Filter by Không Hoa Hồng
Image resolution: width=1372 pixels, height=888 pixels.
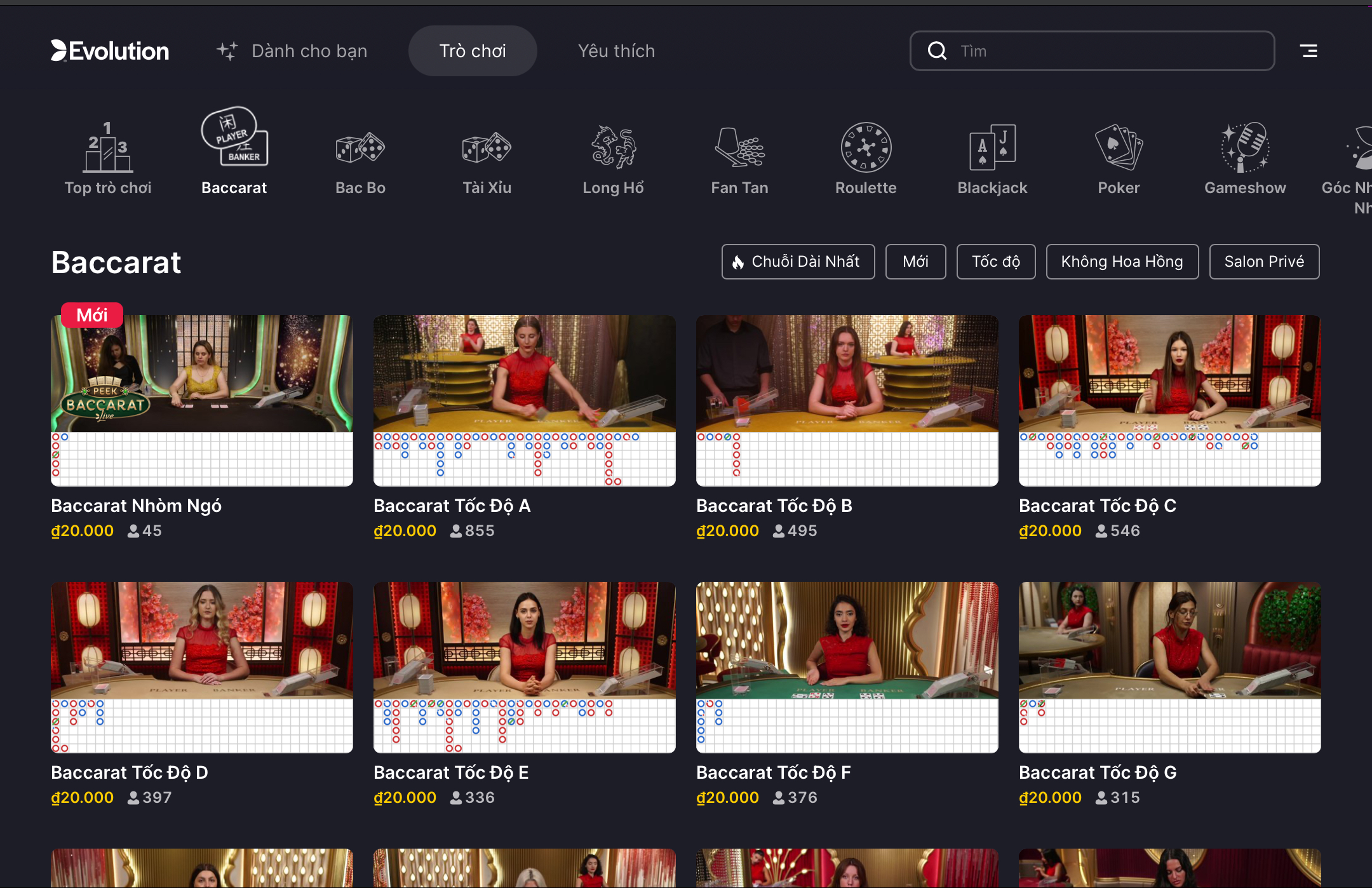click(1122, 262)
